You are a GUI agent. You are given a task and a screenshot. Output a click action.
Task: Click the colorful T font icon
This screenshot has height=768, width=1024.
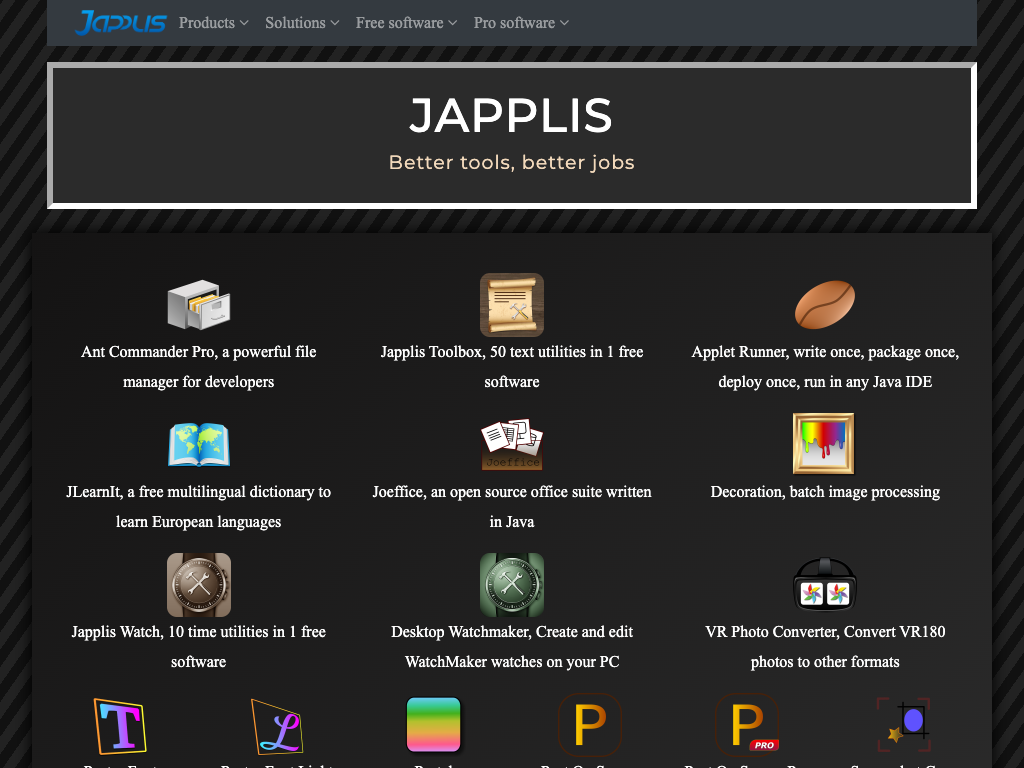coord(120,725)
